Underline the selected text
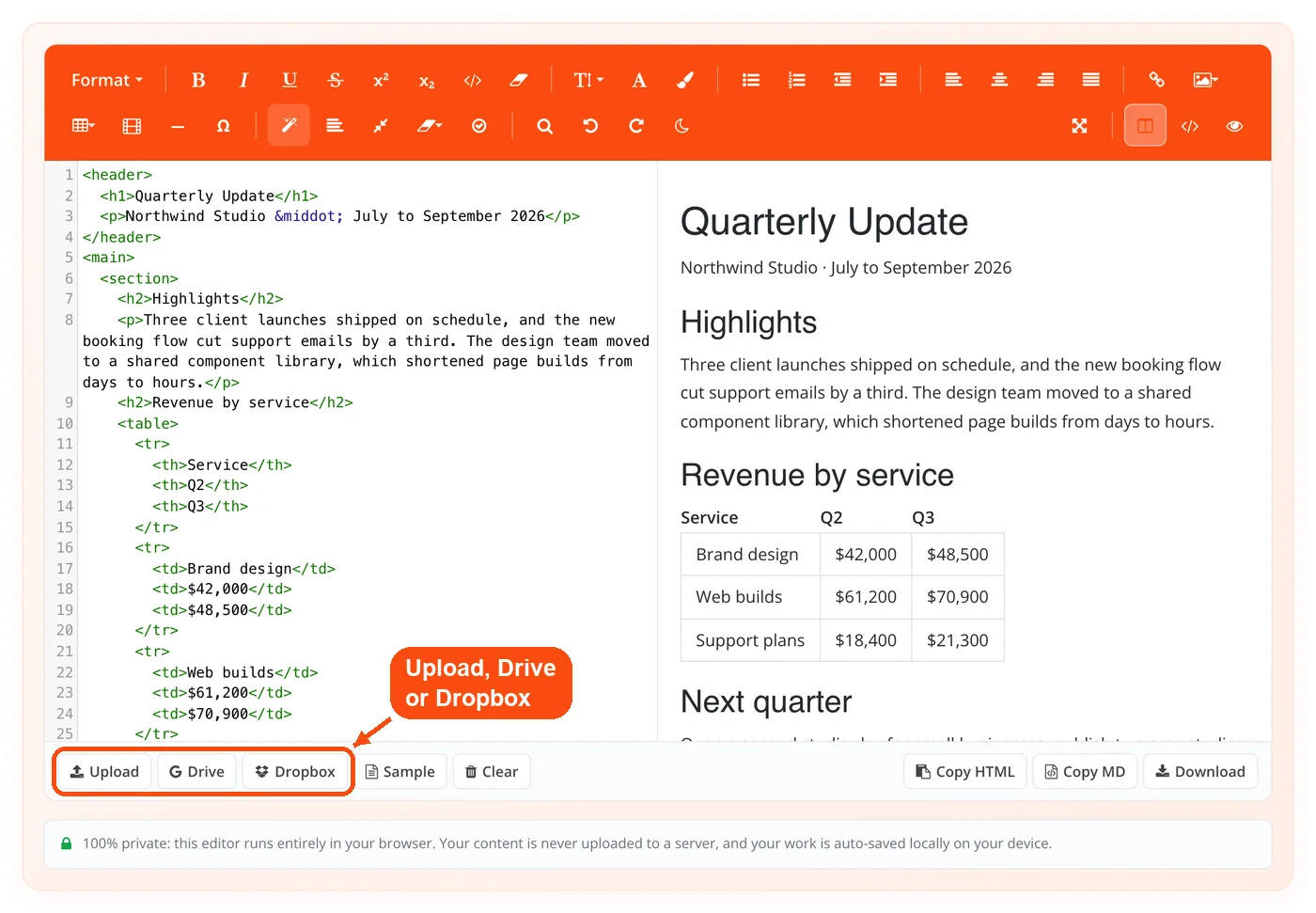The height and width of the screenshot is (913, 1316). click(x=290, y=80)
